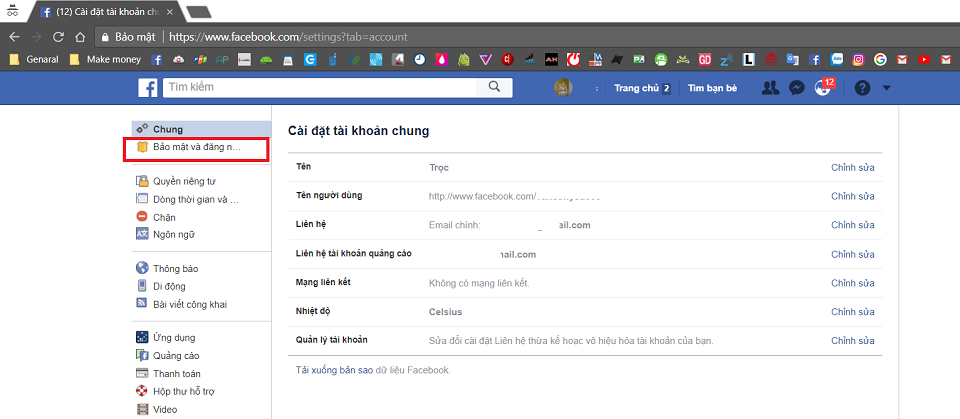This screenshot has width=960, height=419.
Task: Open the Genaral bookmarks folder
Action: click(34, 59)
